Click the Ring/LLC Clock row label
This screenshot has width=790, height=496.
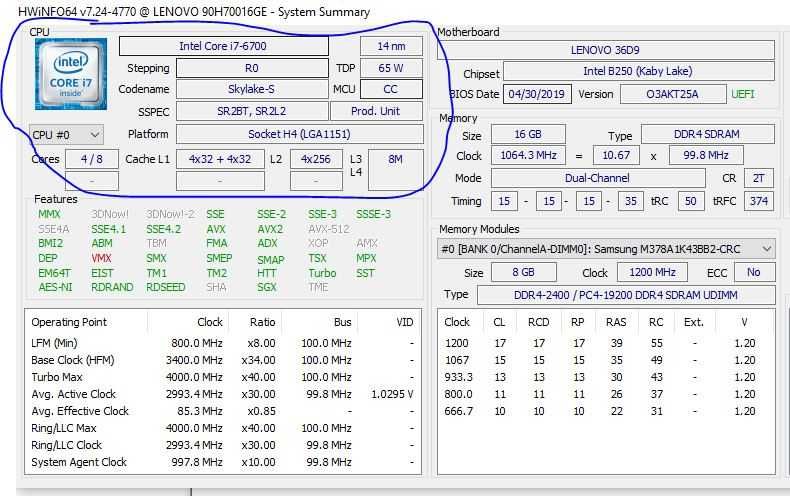pos(67,445)
